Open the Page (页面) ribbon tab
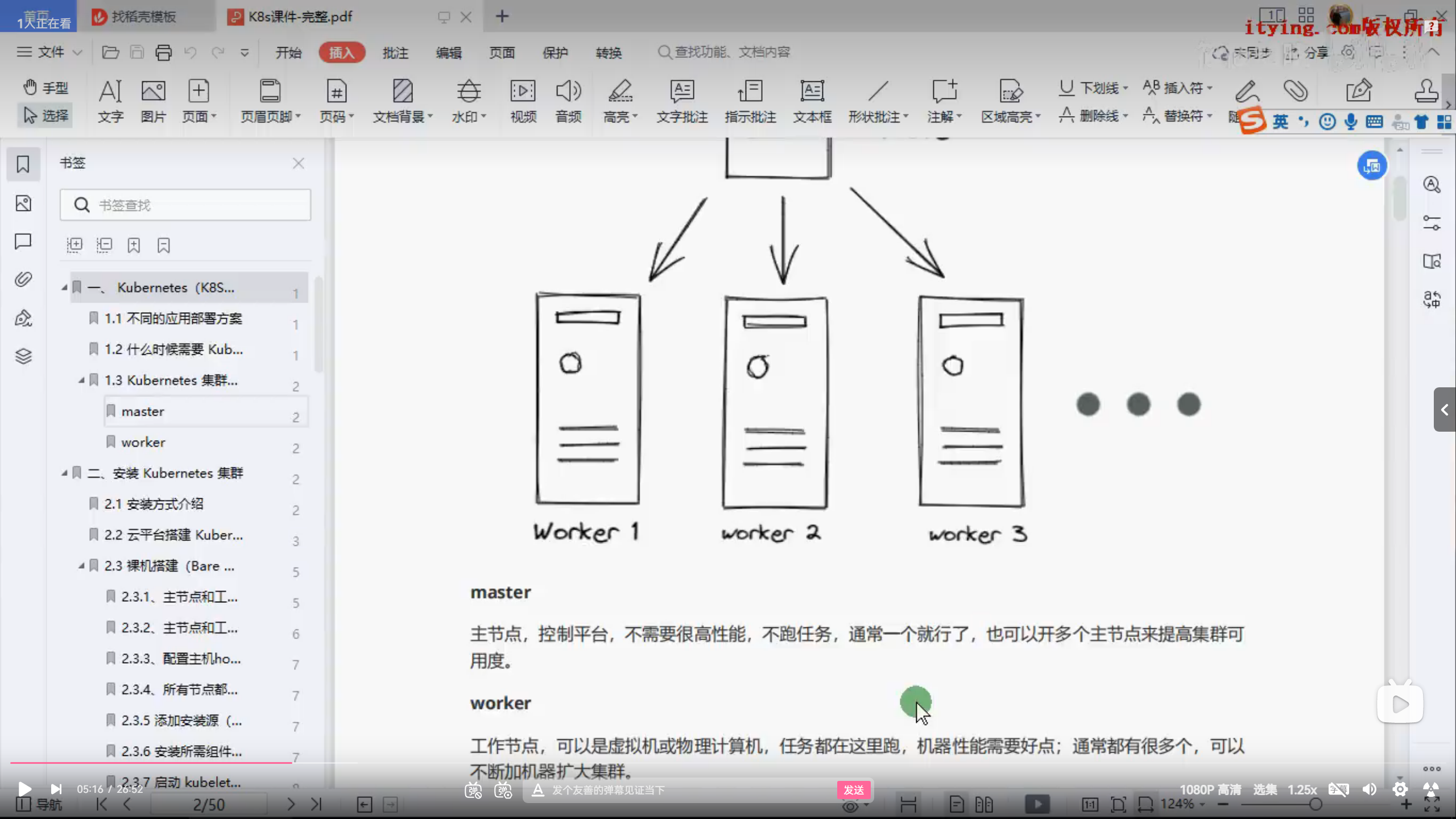 pyautogui.click(x=502, y=52)
